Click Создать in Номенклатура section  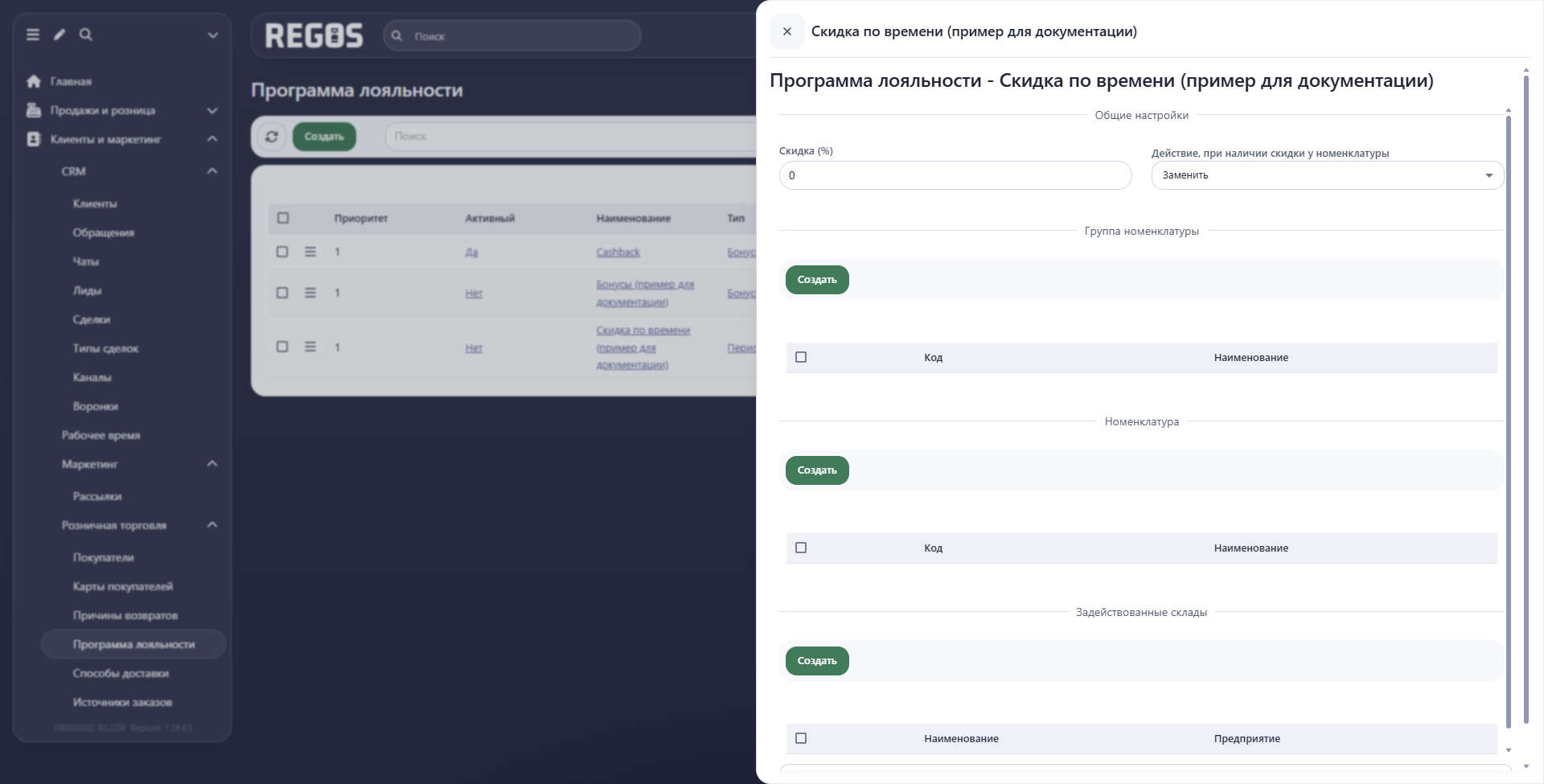817,470
